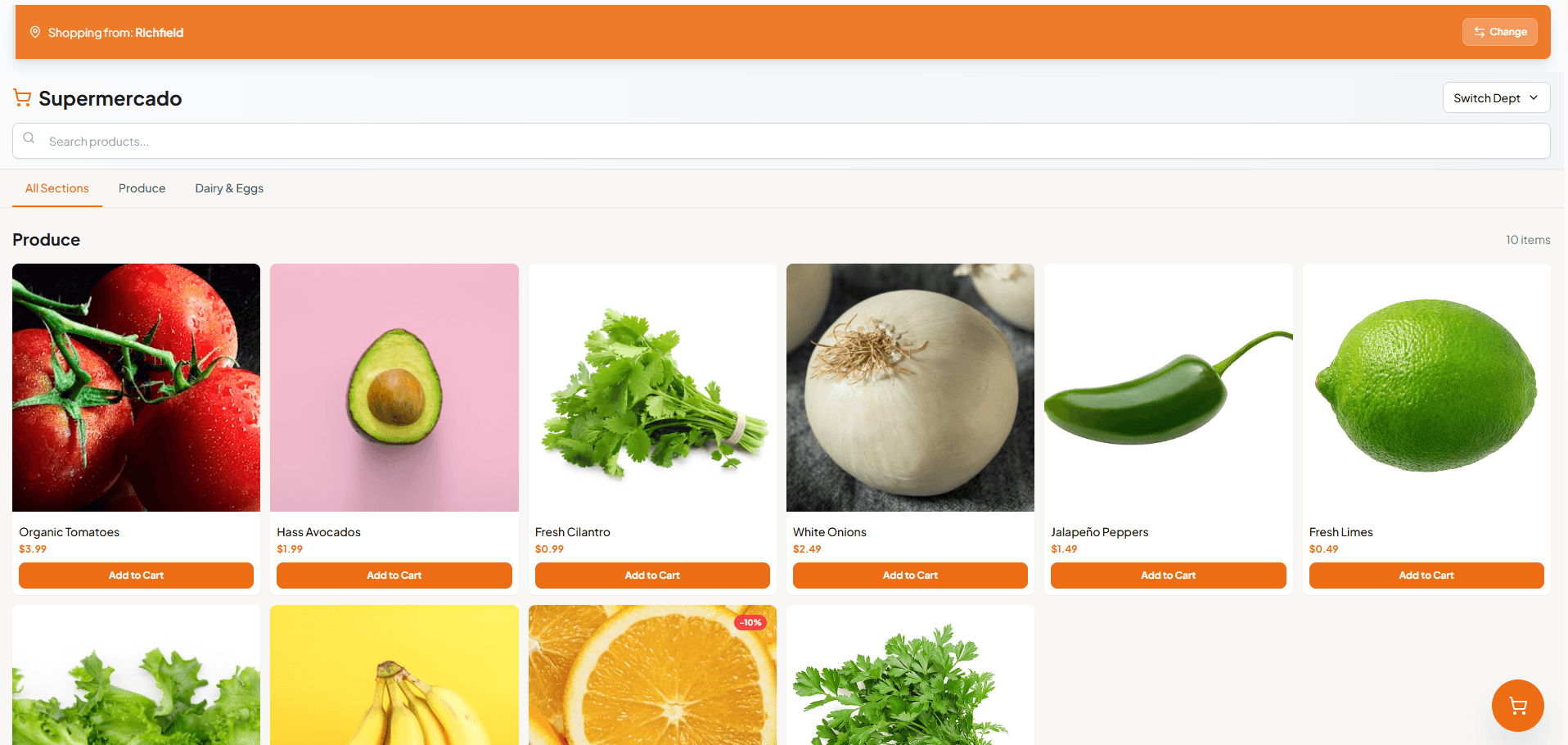
Task: Click the Fresh Limes product name
Action: tap(1340, 532)
